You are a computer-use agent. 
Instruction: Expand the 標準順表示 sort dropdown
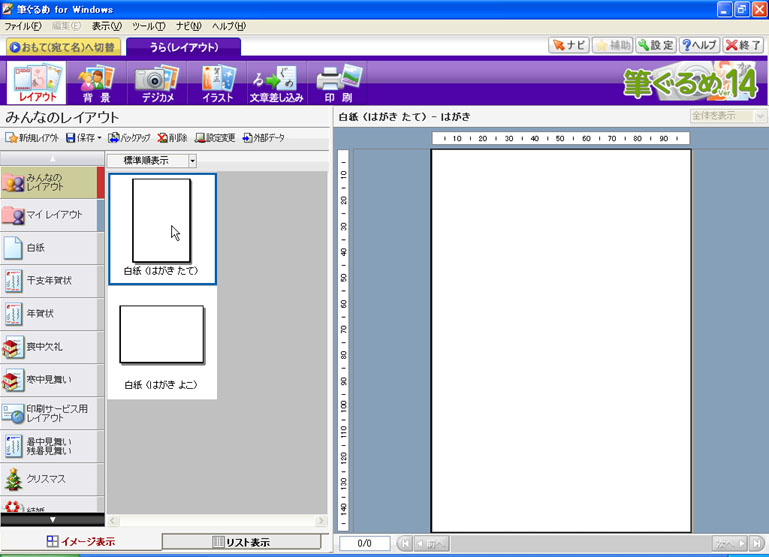point(192,160)
